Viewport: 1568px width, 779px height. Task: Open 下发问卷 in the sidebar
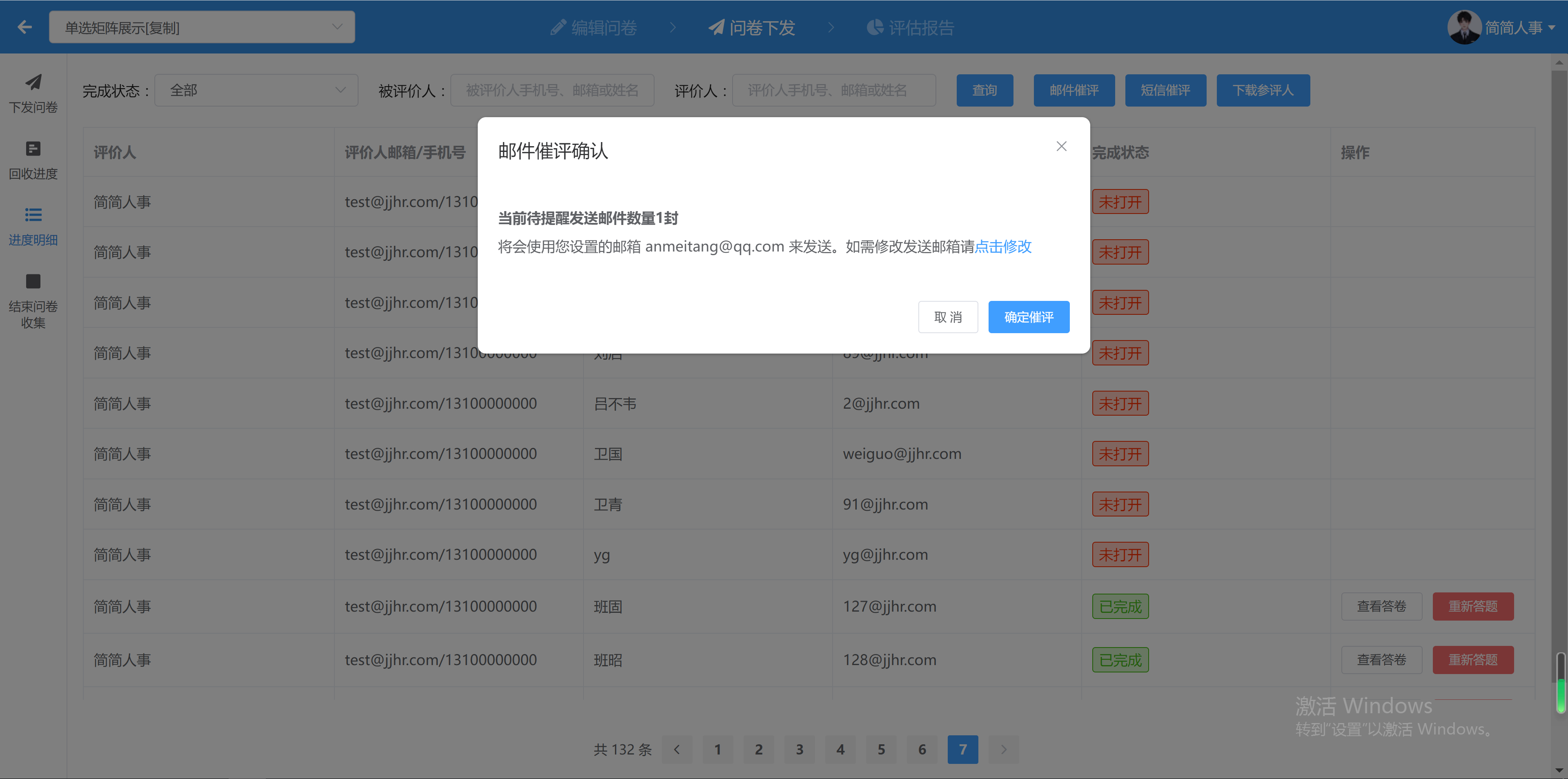click(x=33, y=94)
